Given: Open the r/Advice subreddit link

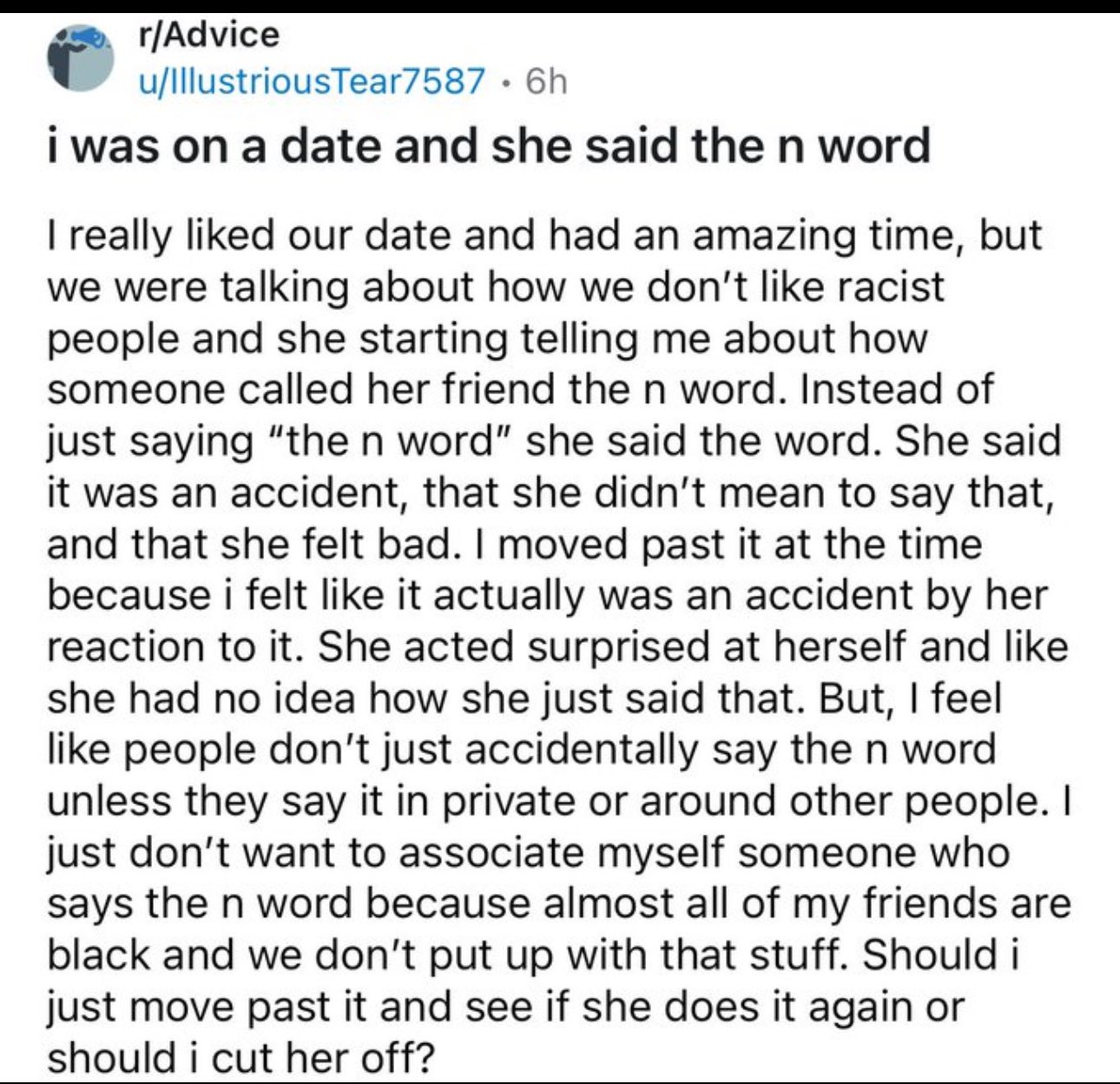Looking at the screenshot, I should 208,35.
